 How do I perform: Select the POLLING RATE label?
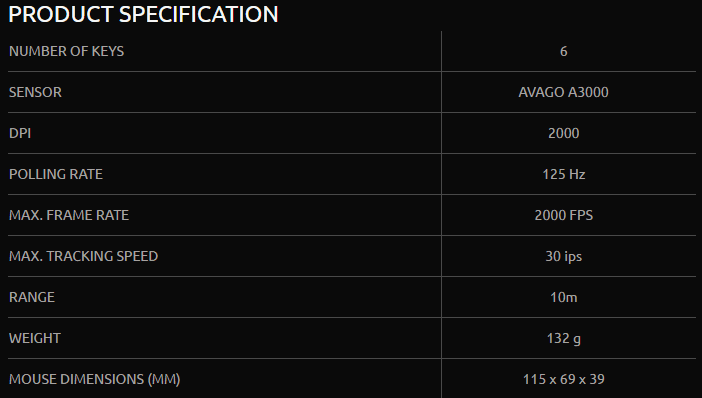tap(56, 174)
